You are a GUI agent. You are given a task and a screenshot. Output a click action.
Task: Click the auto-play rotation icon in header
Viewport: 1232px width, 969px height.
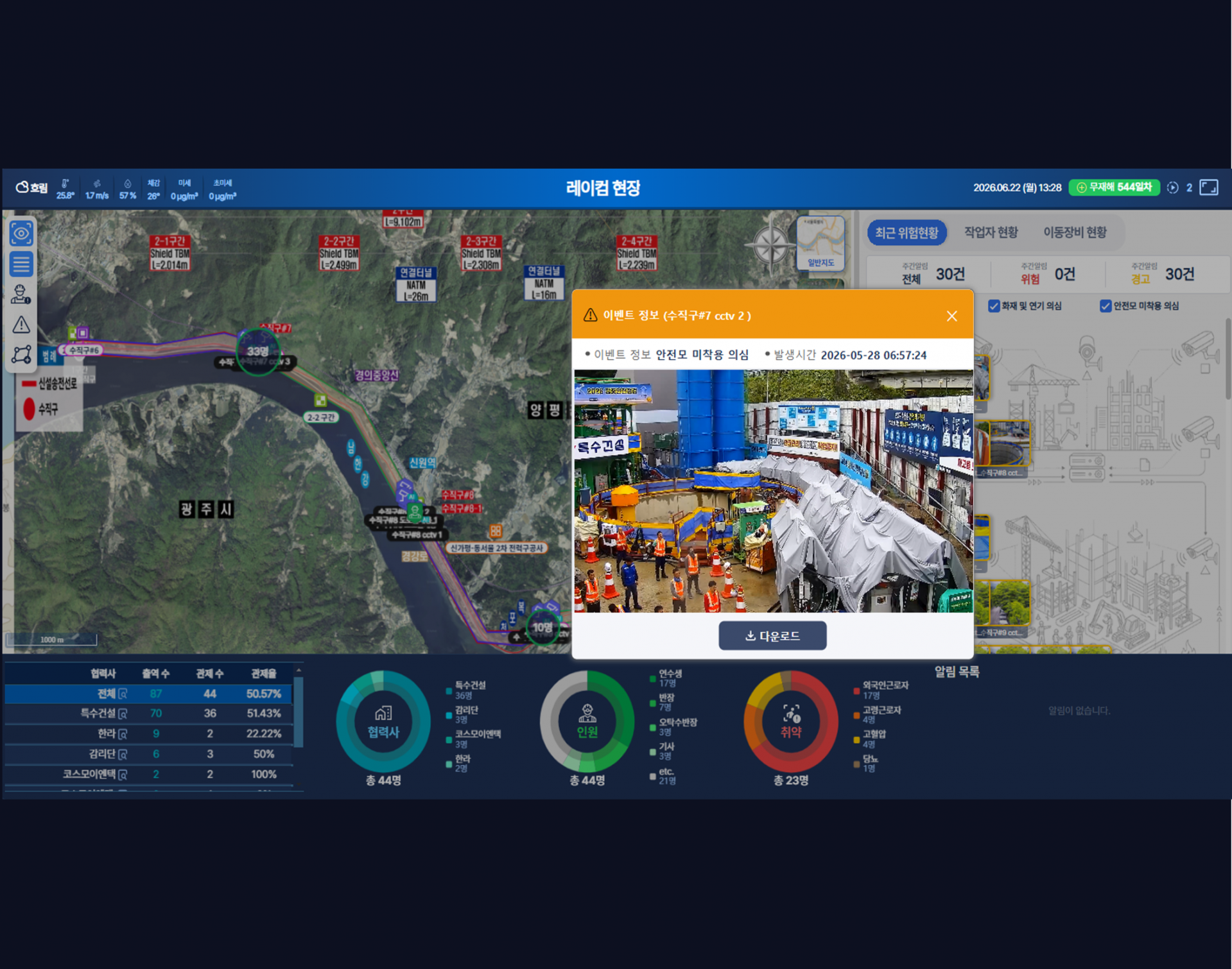pyautogui.click(x=1172, y=187)
